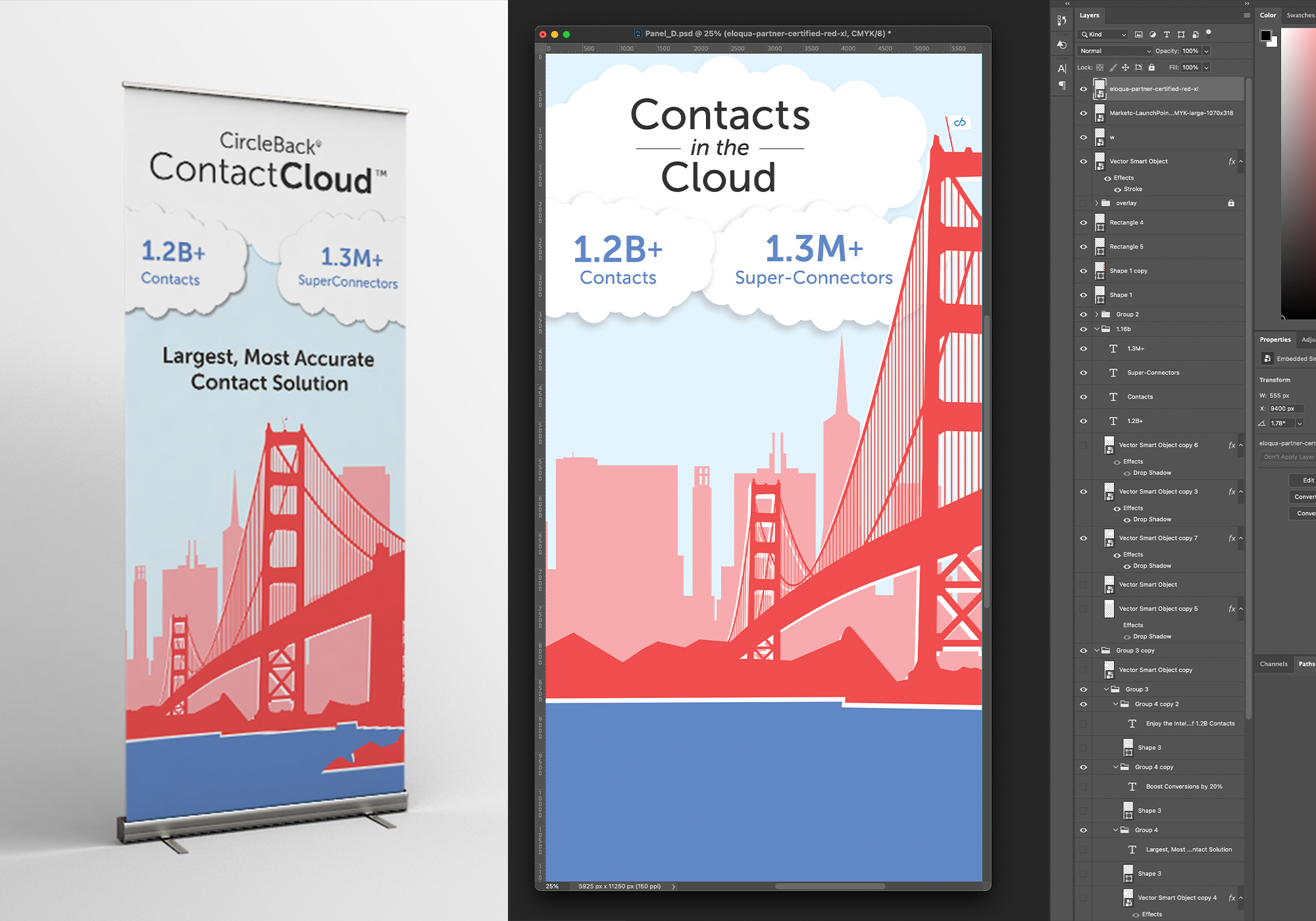Collapse the Group 3 copy folder
The image size is (1316, 921).
click(x=1096, y=651)
